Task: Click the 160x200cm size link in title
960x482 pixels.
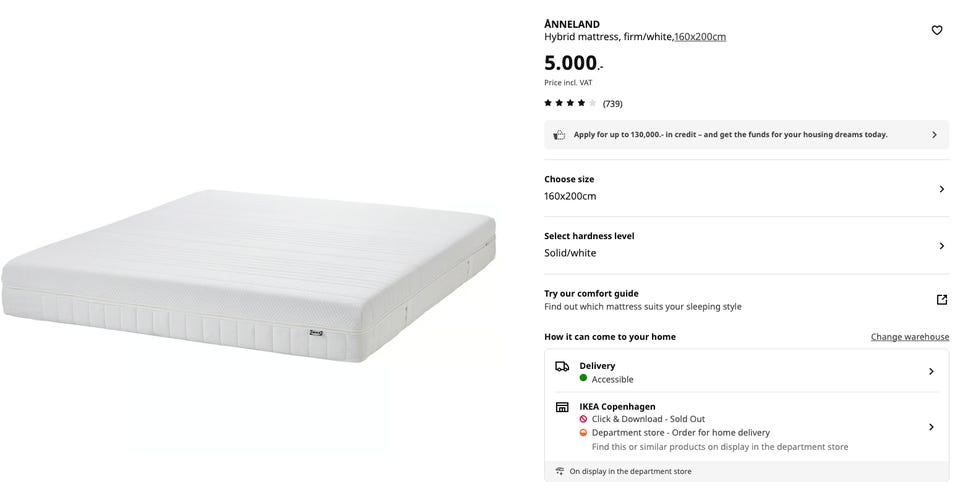Action: coord(700,37)
